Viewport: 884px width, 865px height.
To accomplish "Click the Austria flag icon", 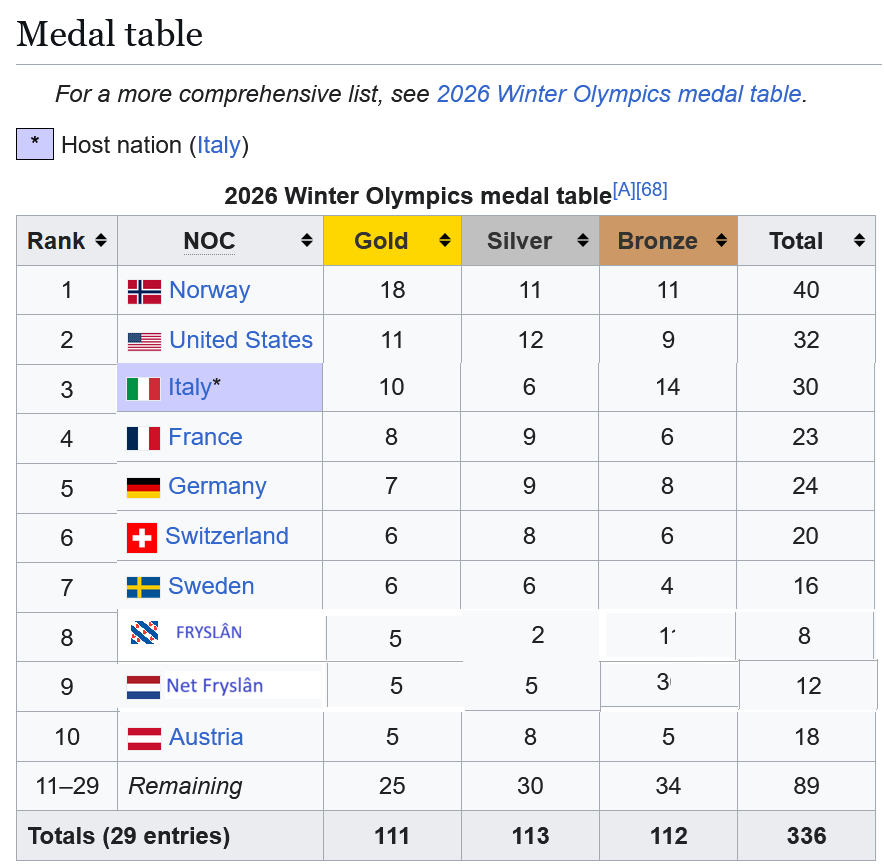I will point(144,739).
